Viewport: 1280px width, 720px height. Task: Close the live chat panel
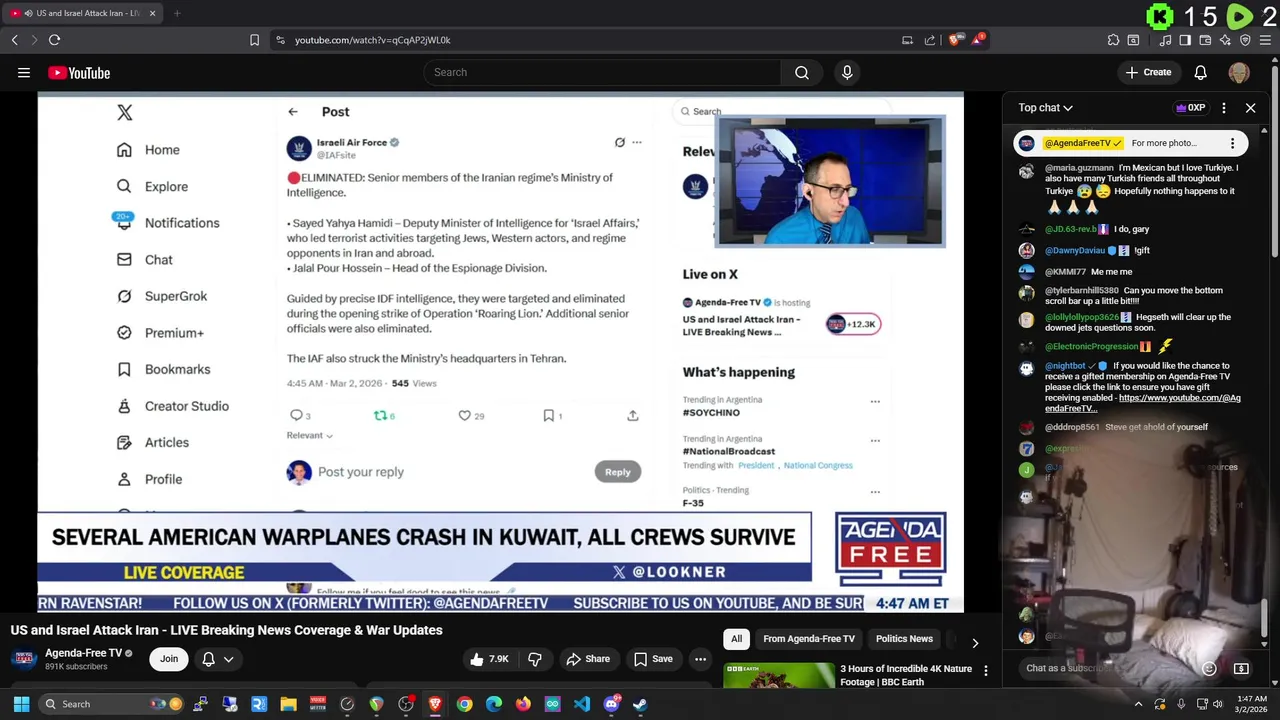click(1250, 108)
